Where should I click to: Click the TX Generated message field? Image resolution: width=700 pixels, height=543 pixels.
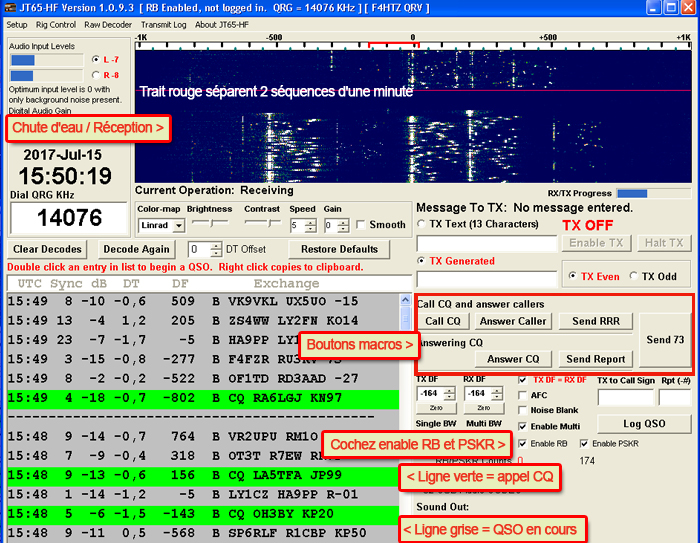click(x=487, y=279)
